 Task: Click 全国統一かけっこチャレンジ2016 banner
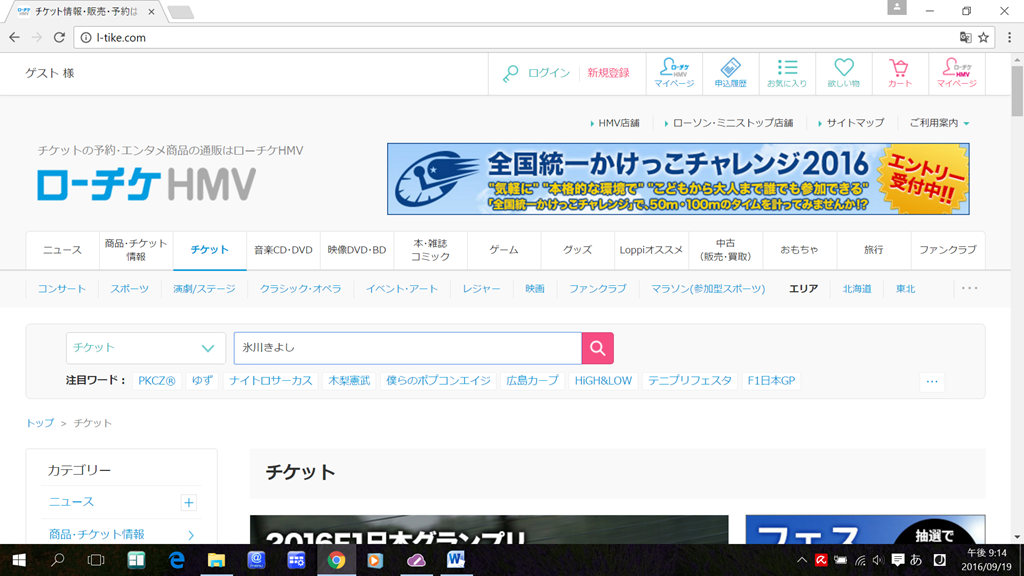tap(678, 179)
